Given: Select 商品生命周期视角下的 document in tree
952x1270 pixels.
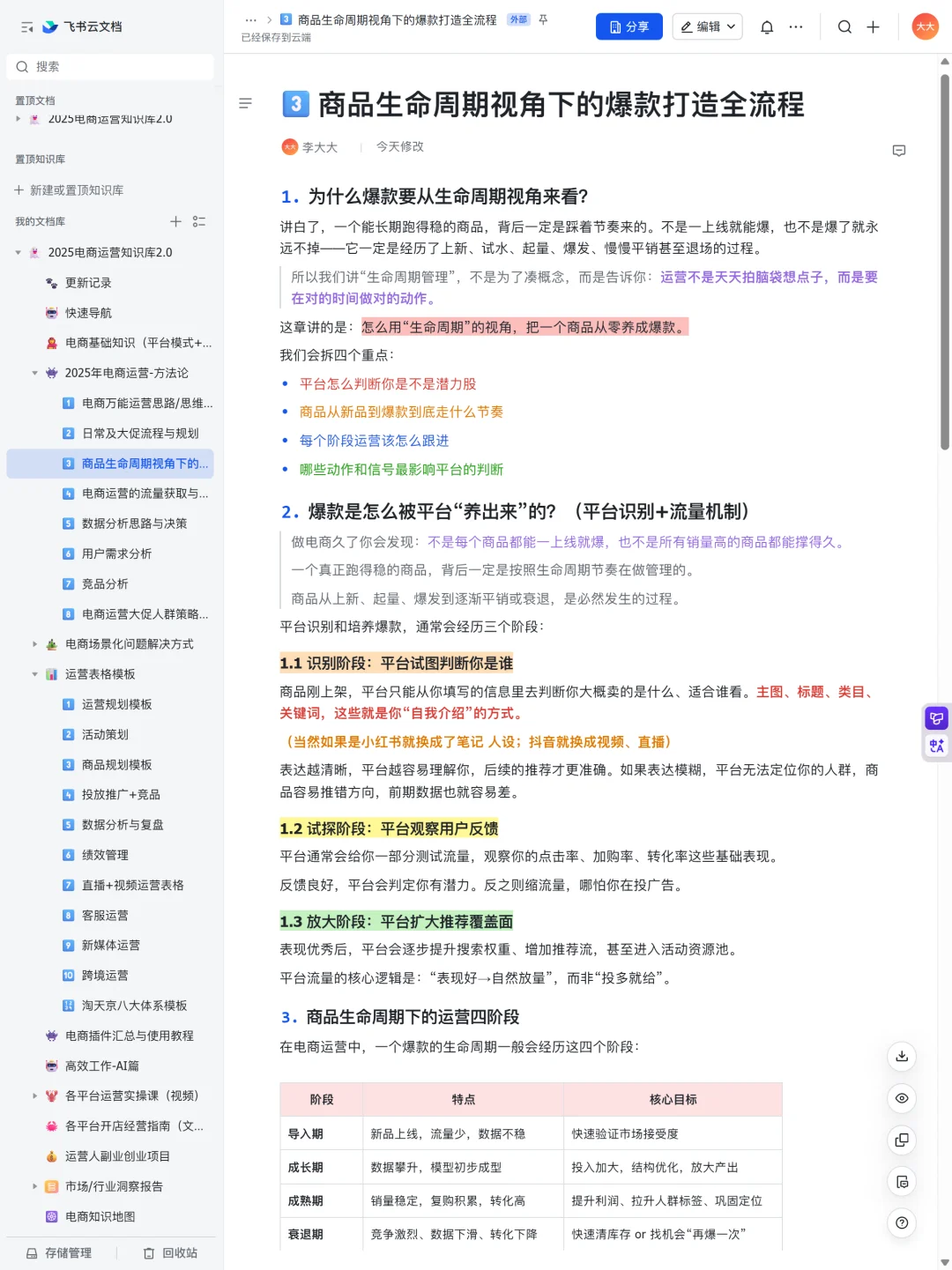Looking at the screenshot, I should (x=110, y=464).
